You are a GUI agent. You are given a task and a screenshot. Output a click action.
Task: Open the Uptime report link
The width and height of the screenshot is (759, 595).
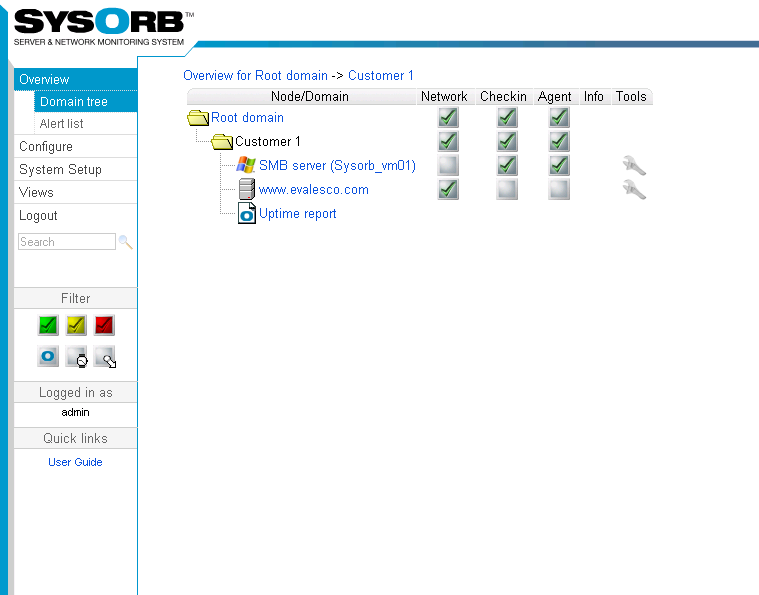[x=298, y=214]
